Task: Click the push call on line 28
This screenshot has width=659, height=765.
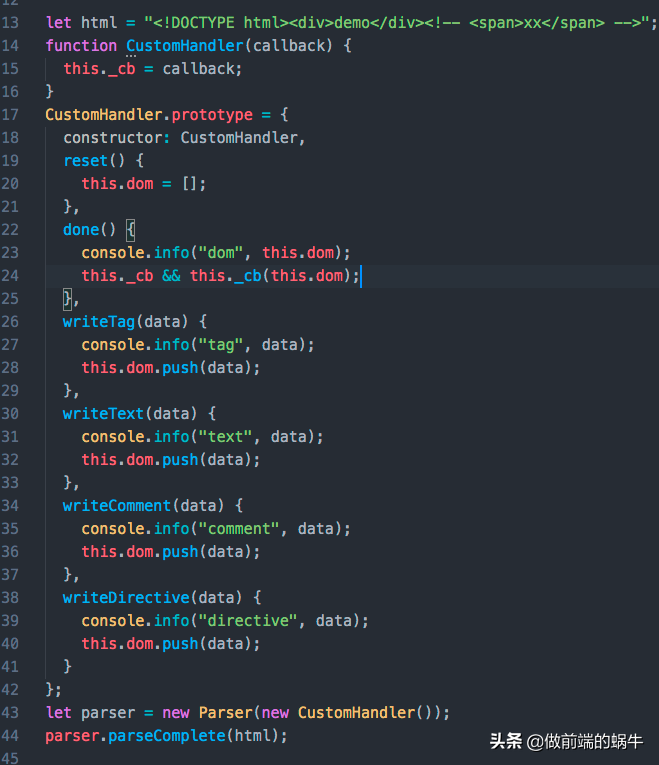Action: pos(180,368)
